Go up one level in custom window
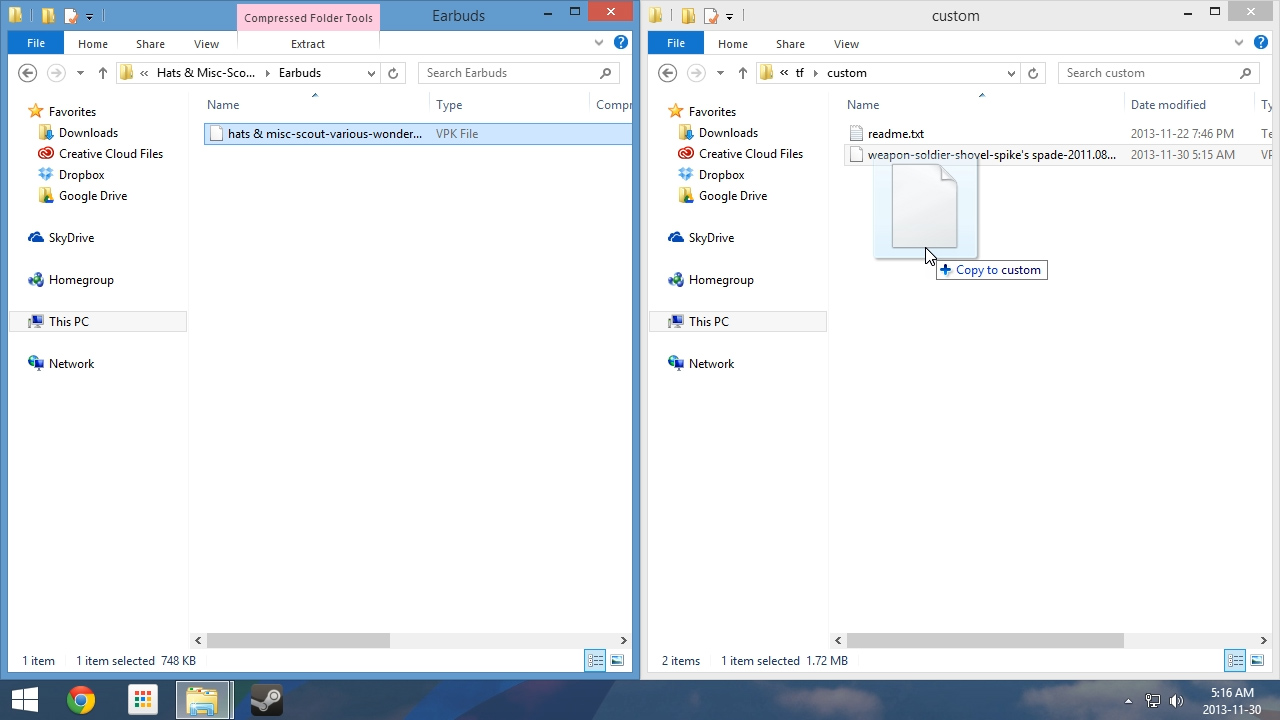This screenshot has height=720, width=1280. click(742, 73)
